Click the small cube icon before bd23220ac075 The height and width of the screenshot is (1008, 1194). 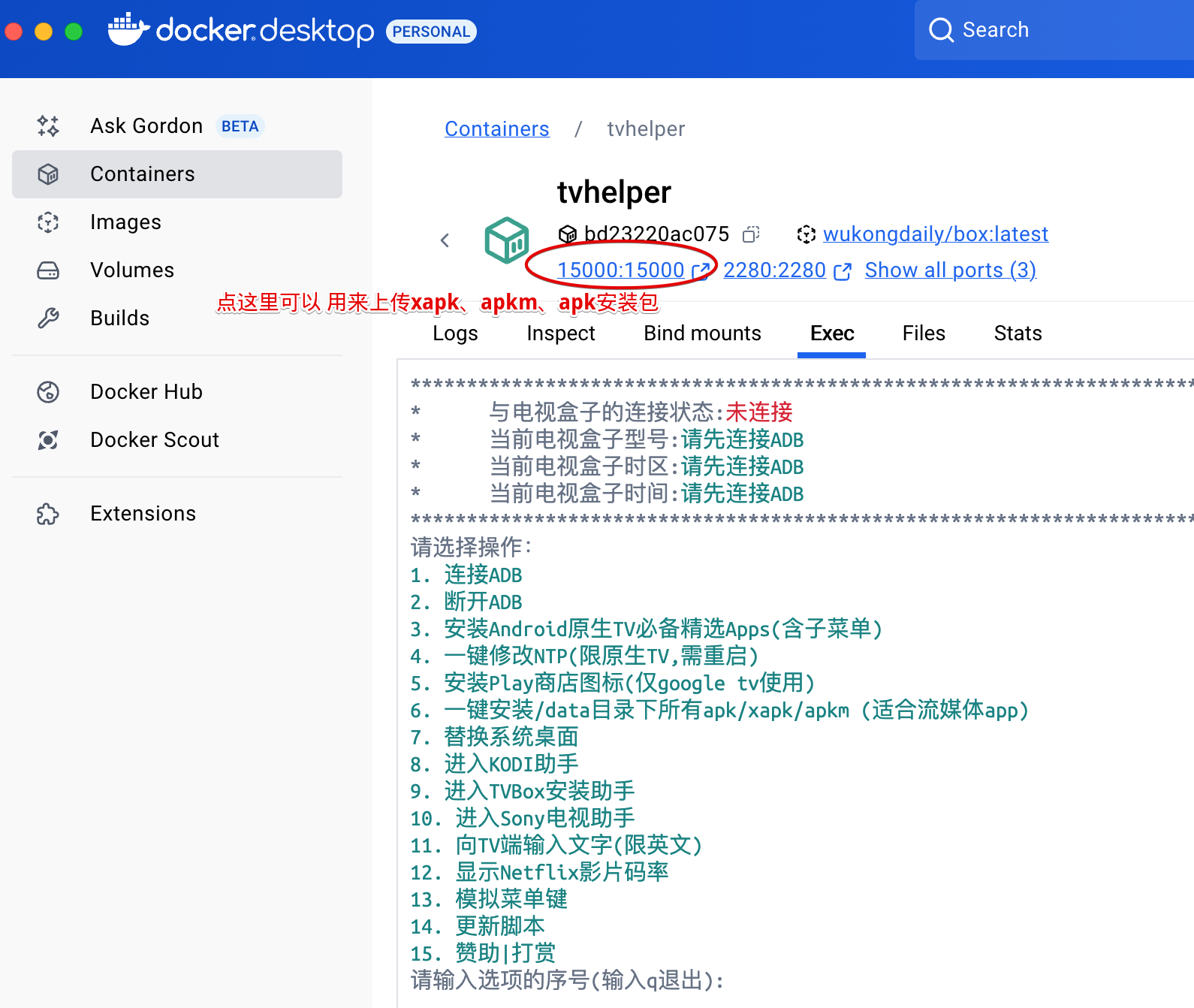(x=568, y=234)
